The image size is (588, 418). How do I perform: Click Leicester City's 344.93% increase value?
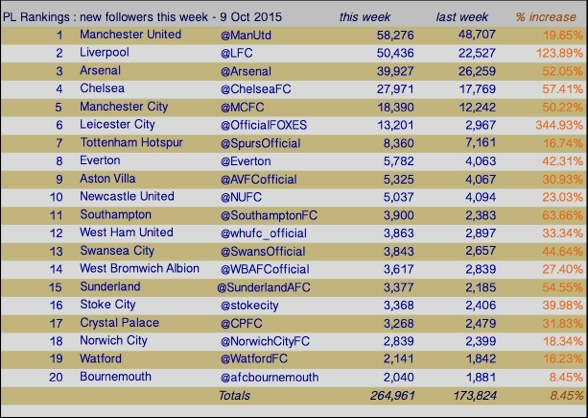coord(559,125)
